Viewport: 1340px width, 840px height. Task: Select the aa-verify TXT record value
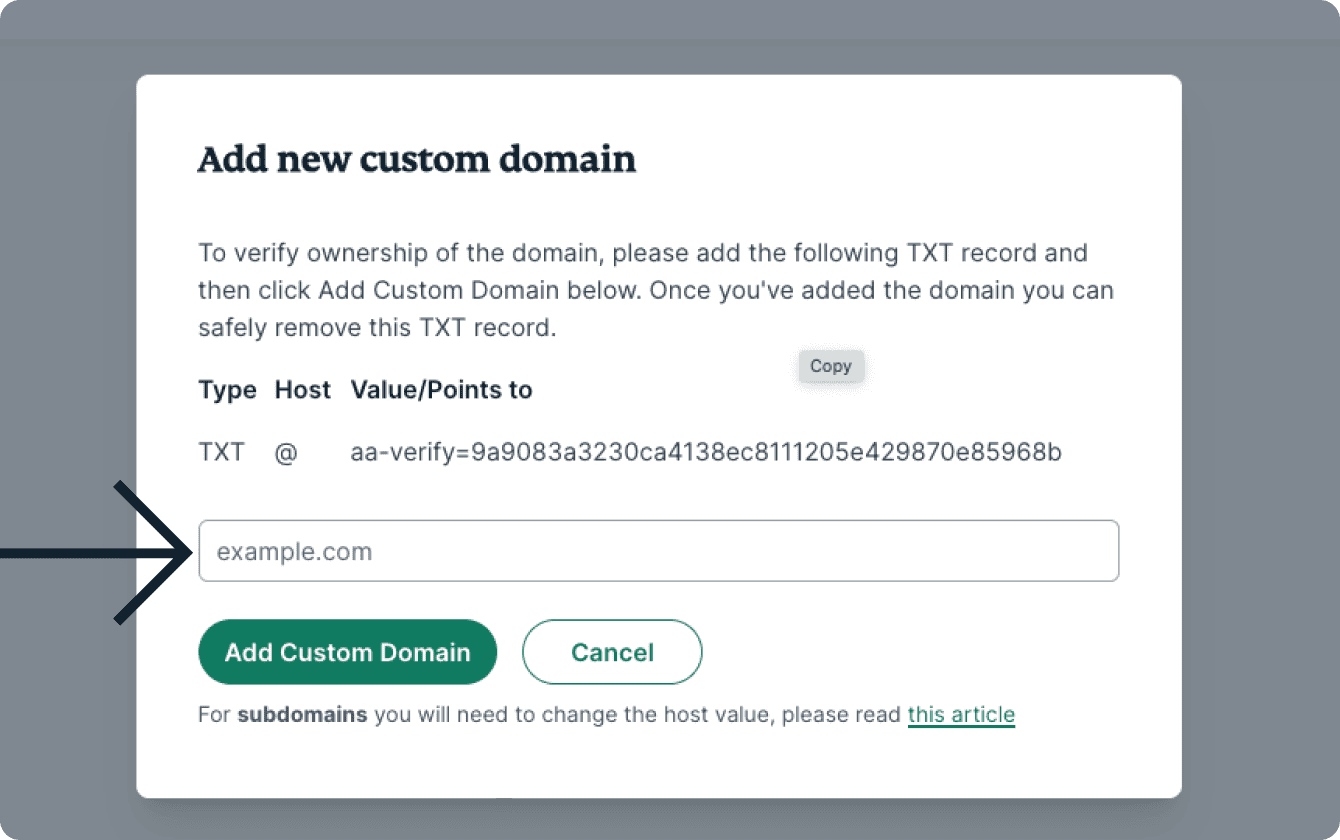[705, 453]
